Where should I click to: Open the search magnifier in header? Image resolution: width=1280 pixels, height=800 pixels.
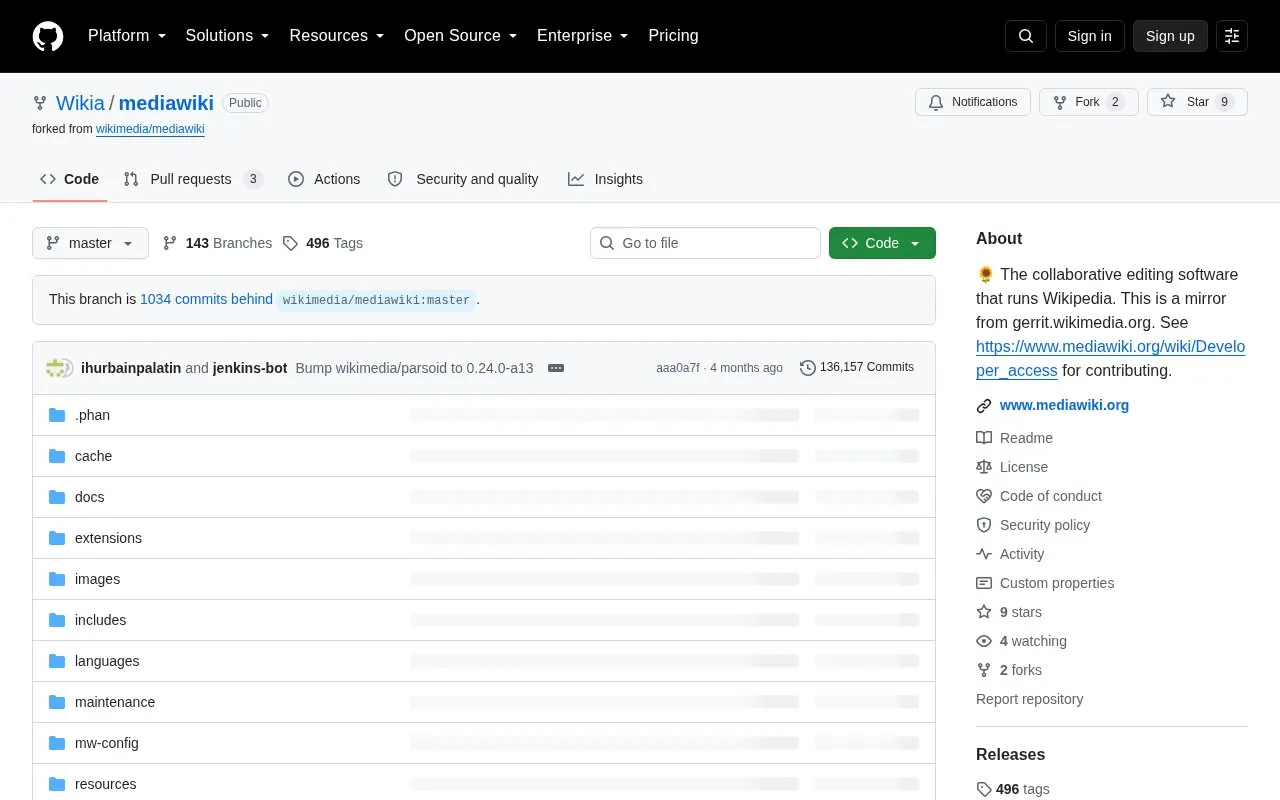pos(1026,36)
